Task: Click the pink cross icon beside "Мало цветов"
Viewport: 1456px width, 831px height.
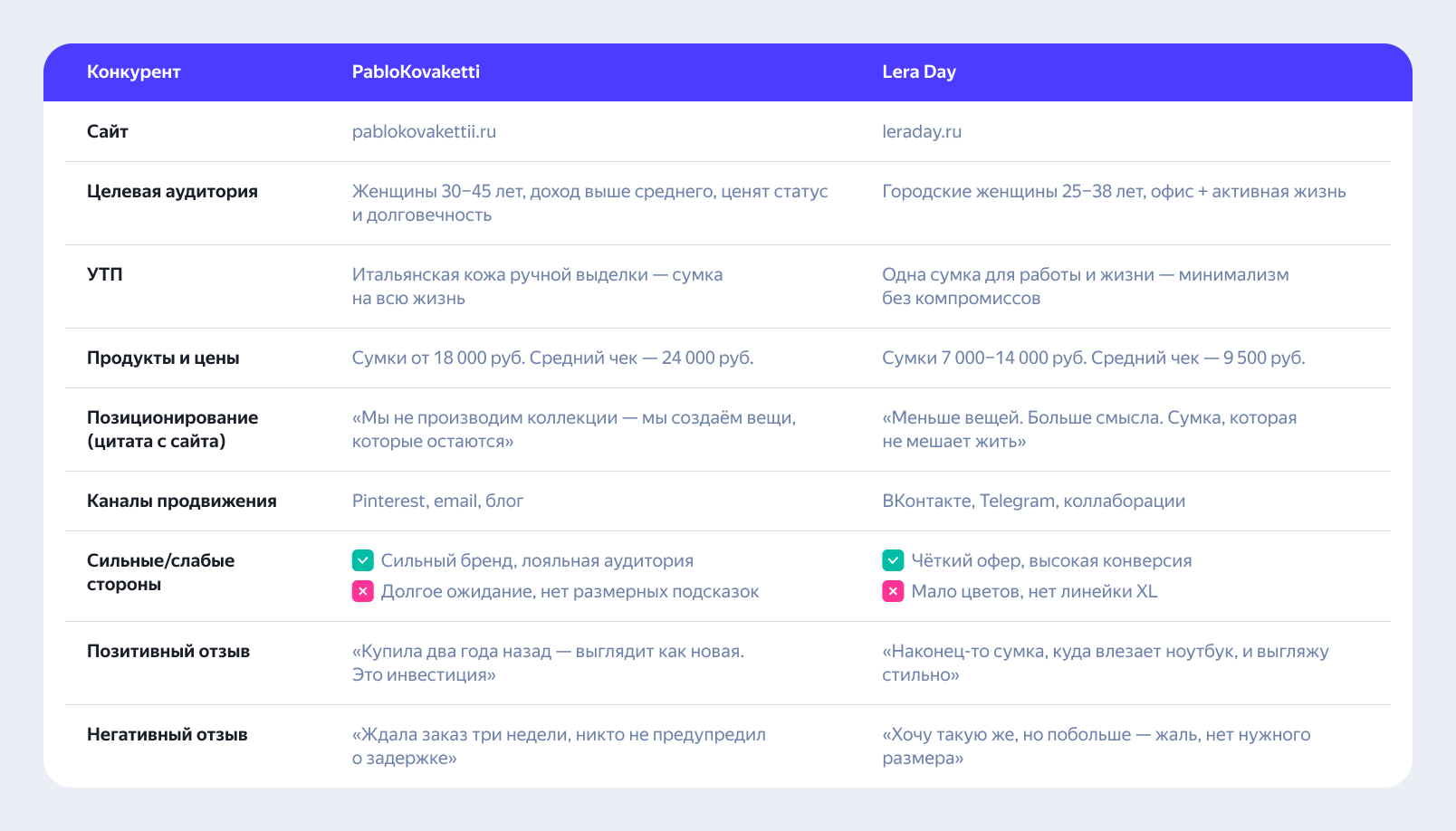Action: (893, 591)
